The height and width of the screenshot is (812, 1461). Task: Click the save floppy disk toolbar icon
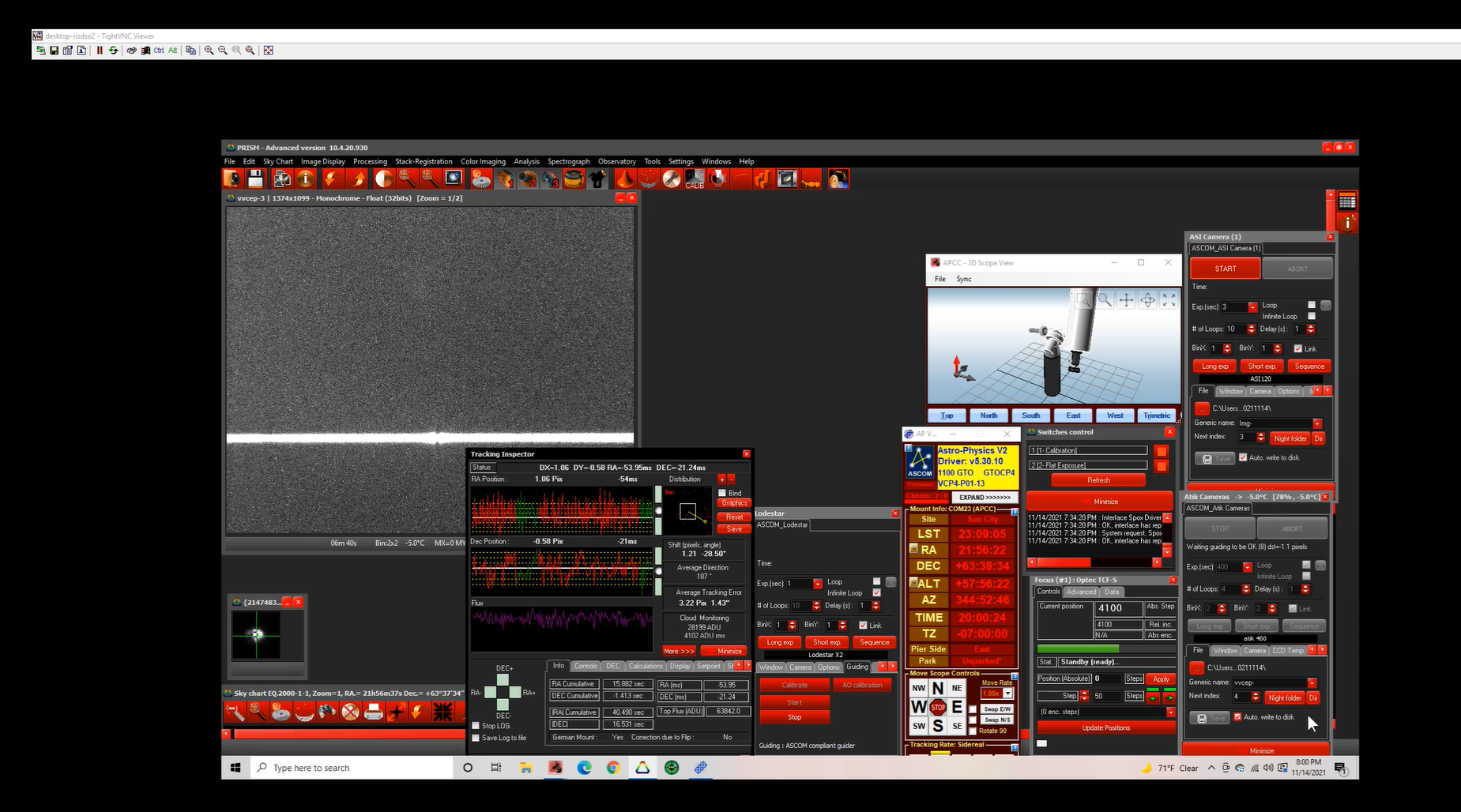(x=254, y=179)
